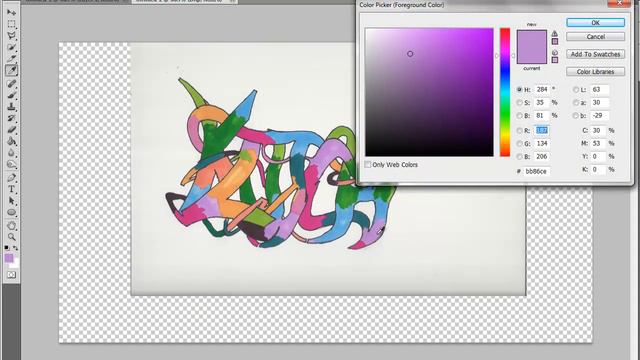This screenshot has width=640, height=360.
Task: Click the K field showing 0 %
Action: pos(598,169)
